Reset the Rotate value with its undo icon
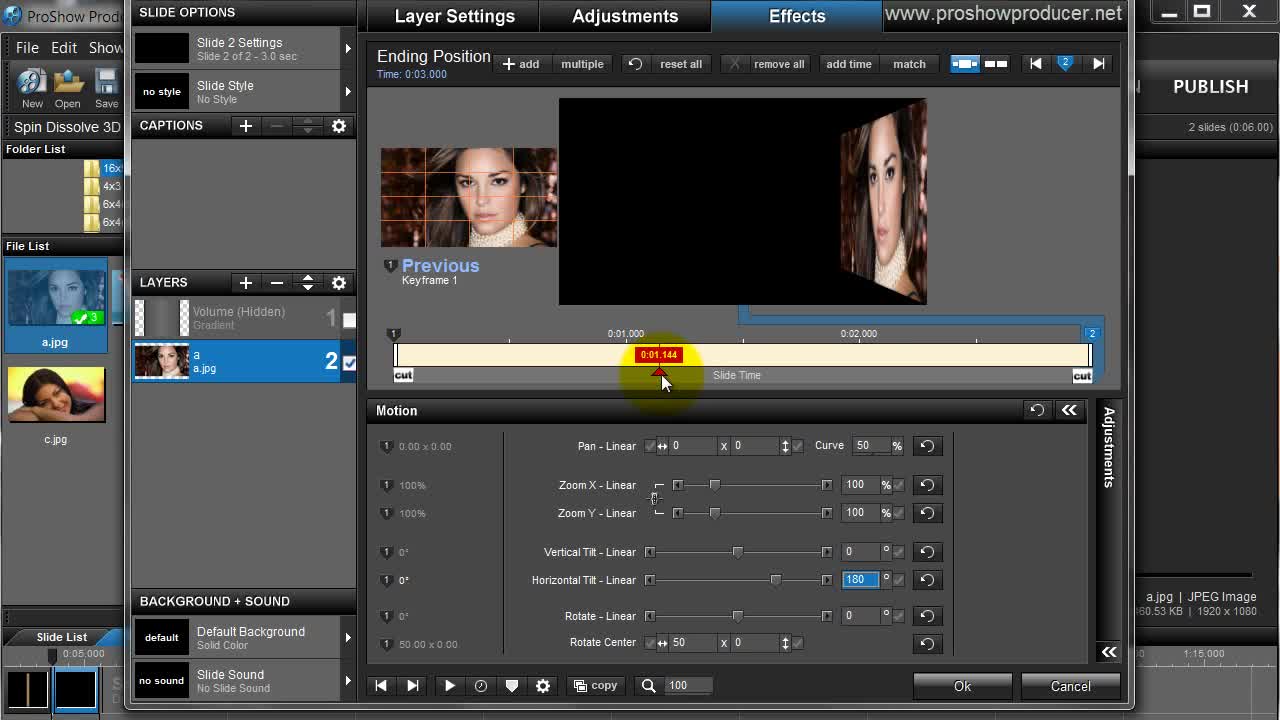 (x=927, y=616)
